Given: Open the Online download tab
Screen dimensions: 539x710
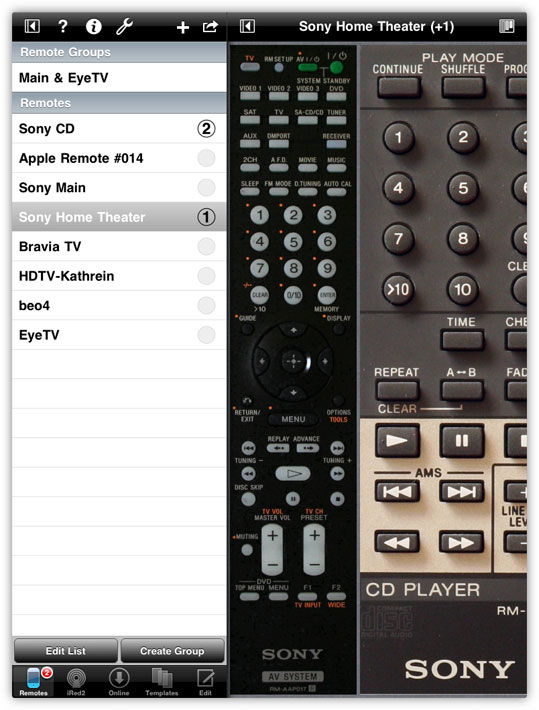Looking at the screenshot, I should click(119, 682).
